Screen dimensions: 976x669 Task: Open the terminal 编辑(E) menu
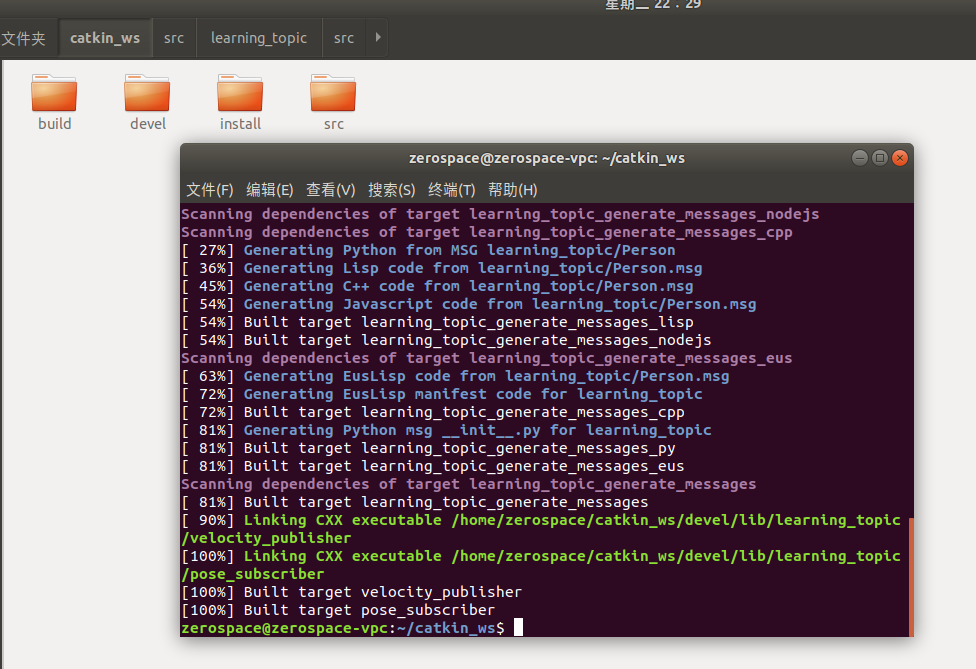tap(270, 190)
